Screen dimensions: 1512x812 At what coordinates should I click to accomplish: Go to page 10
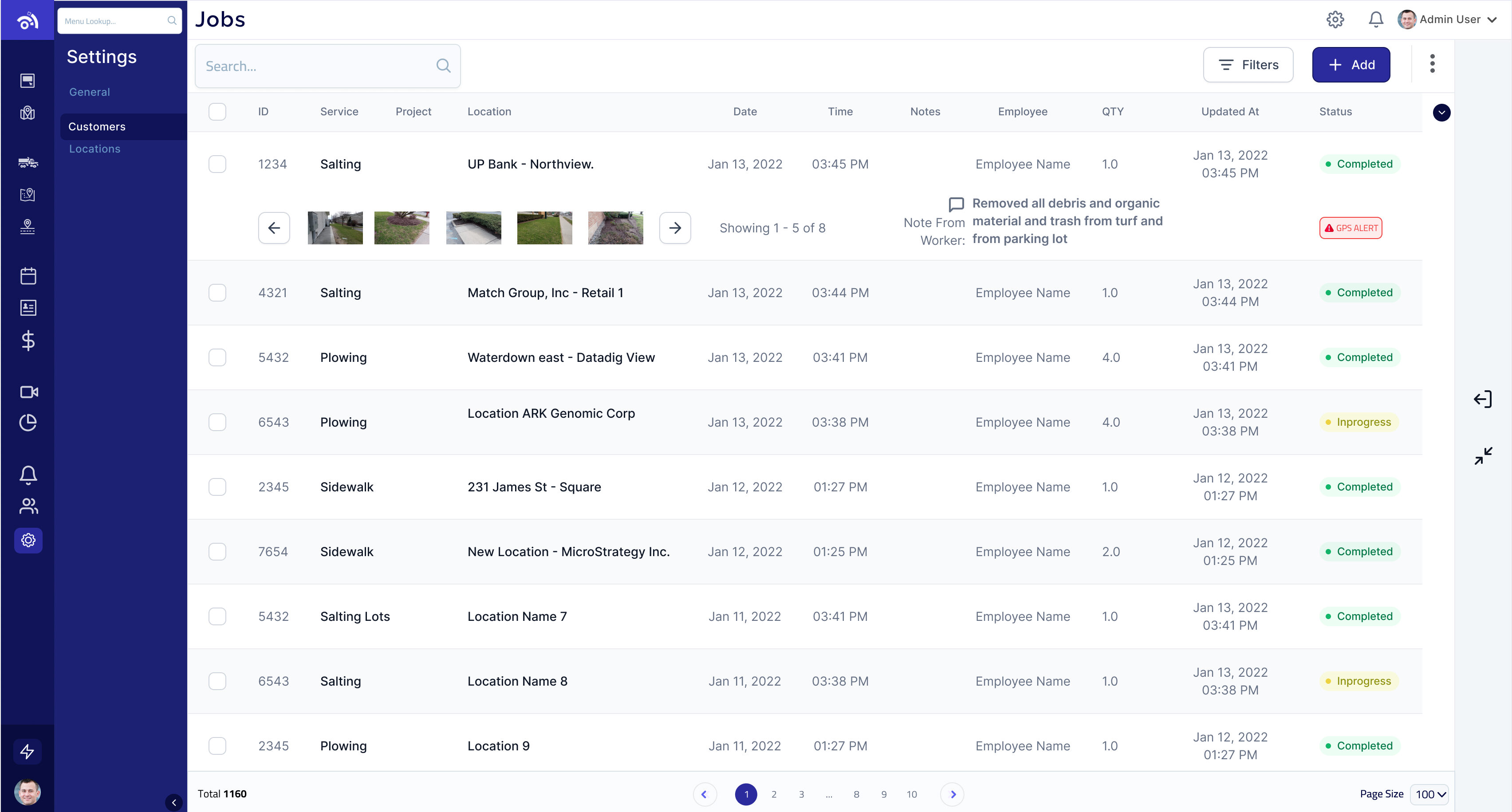(x=911, y=794)
